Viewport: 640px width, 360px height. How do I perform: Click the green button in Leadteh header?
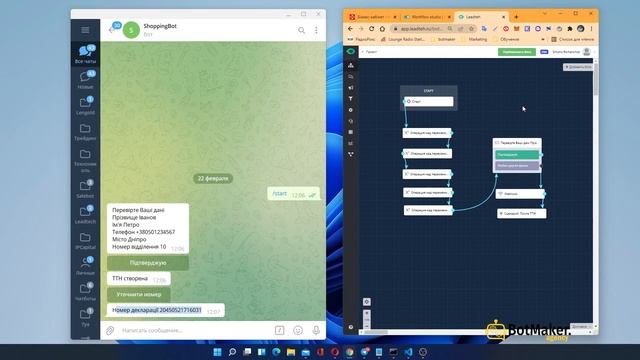coord(516,52)
